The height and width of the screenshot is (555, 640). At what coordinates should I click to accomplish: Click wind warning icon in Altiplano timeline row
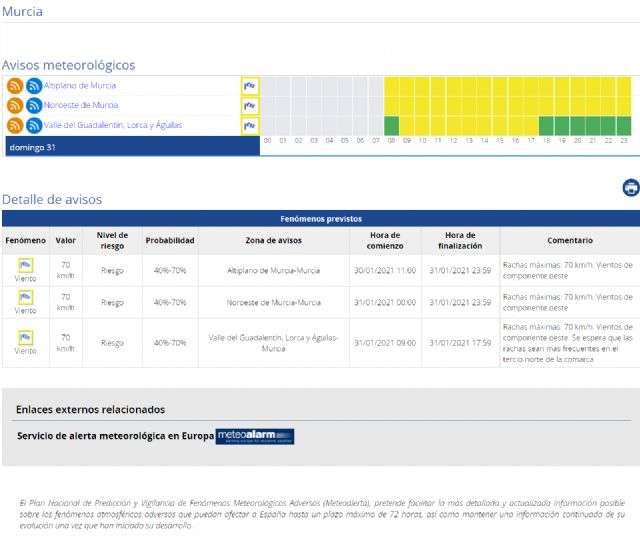pos(250,86)
